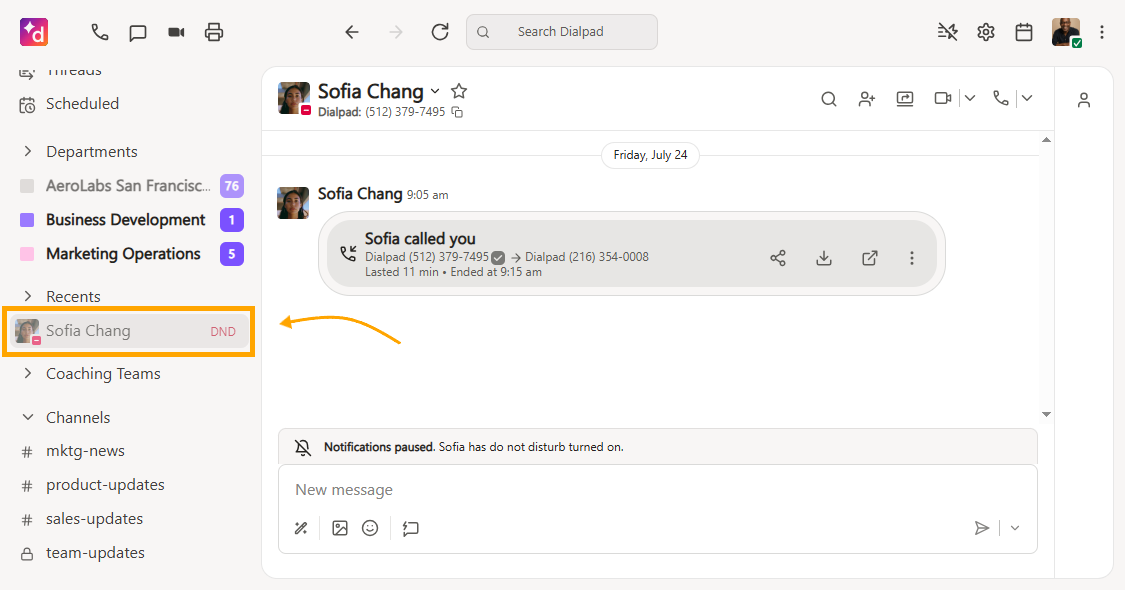Click the conversation scrollbar down arrow
Image resolution: width=1125 pixels, height=590 pixels.
click(x=1046, y=414)
